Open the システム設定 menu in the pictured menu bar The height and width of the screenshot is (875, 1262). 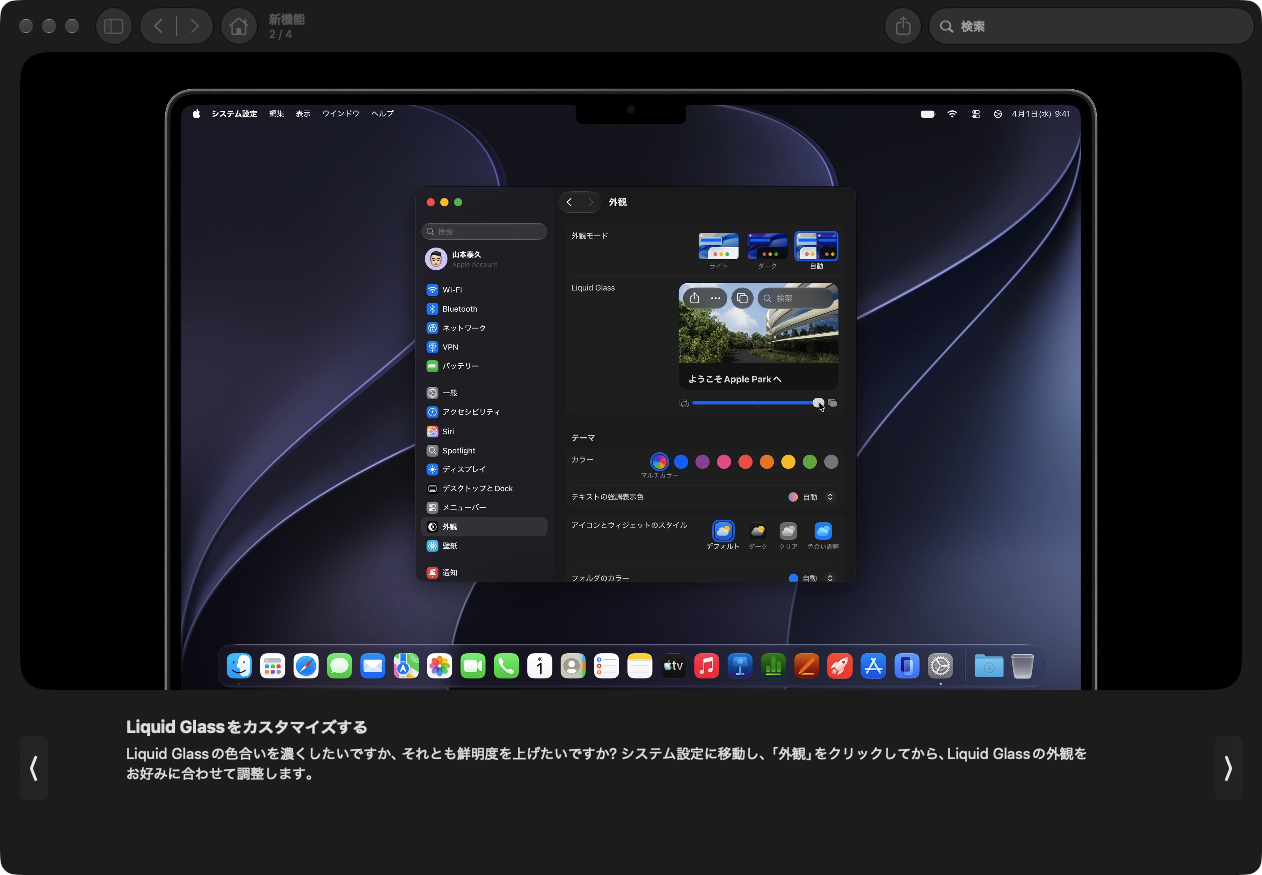[234, 114]
